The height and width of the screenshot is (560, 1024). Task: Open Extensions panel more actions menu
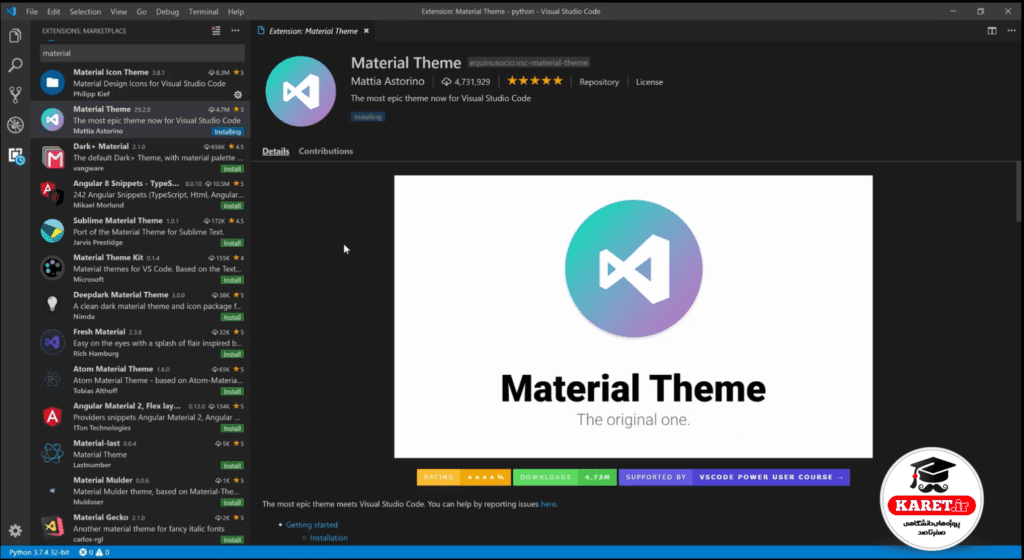[235, 31]
